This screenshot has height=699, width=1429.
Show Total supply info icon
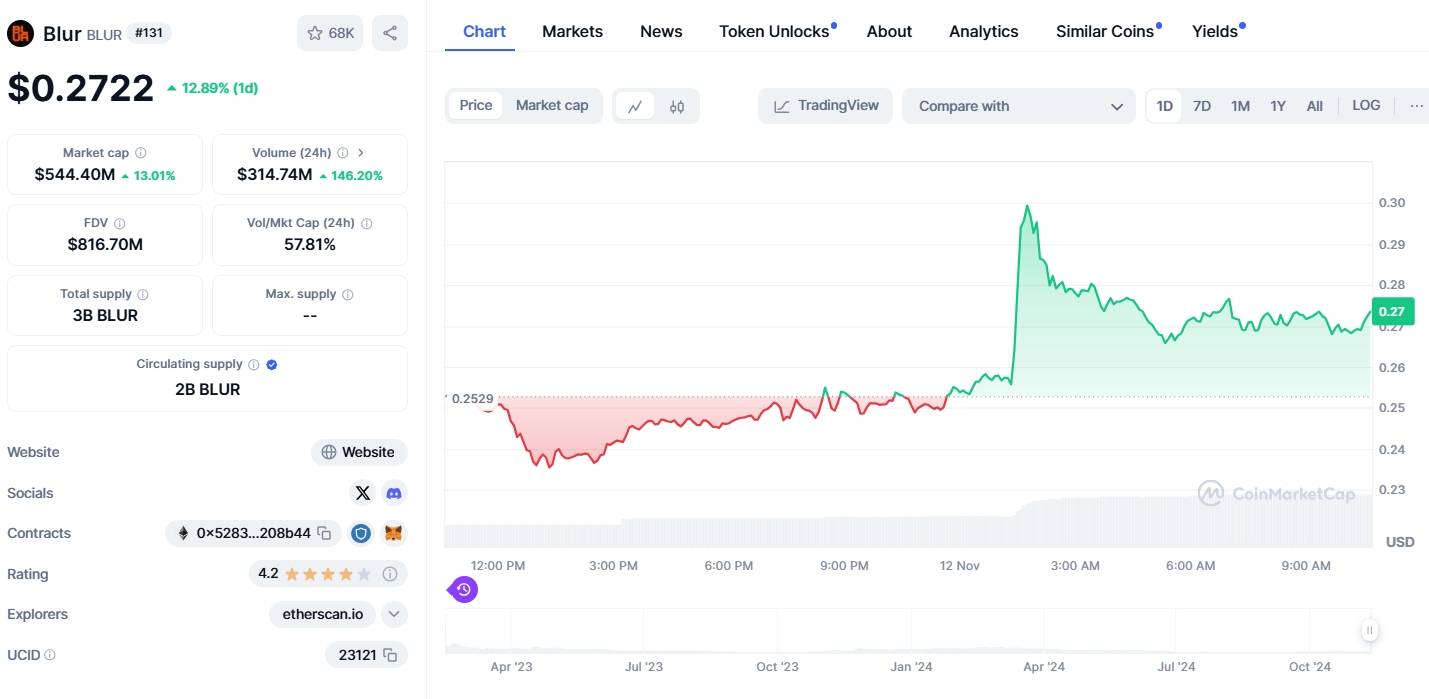click(143, 295)
